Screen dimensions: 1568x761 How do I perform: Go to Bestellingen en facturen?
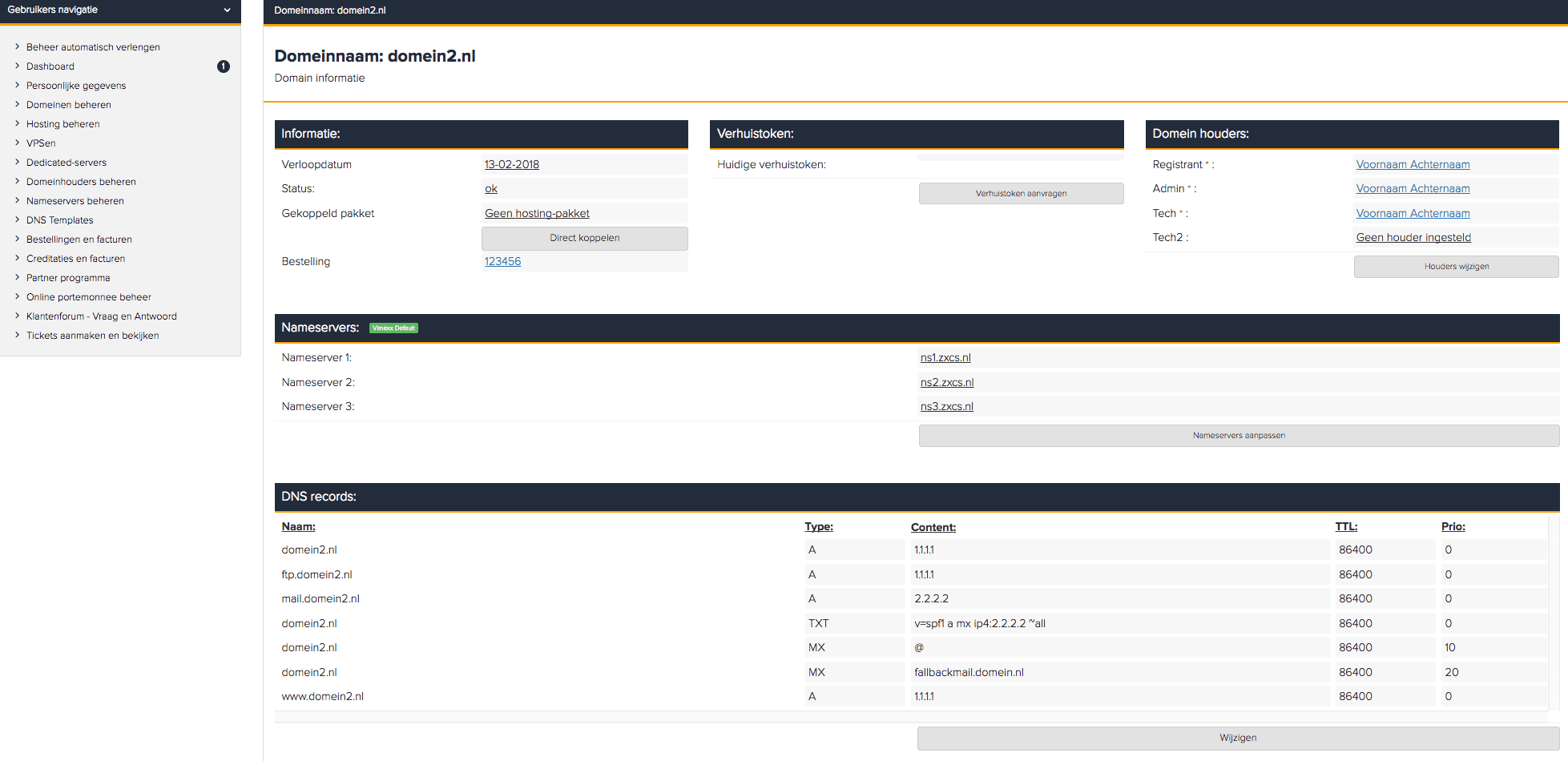pyautogui.click(x=79, y=240)
